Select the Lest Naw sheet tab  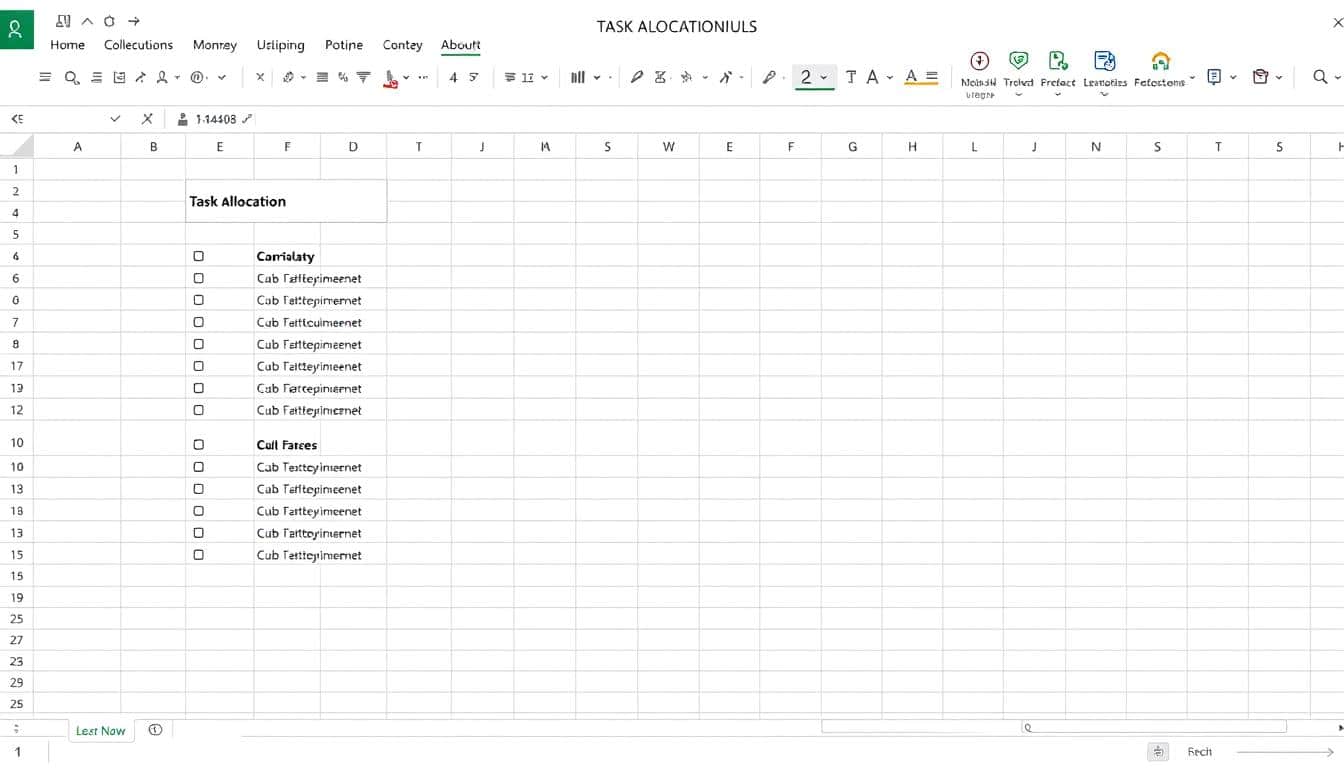coord(101,731)
